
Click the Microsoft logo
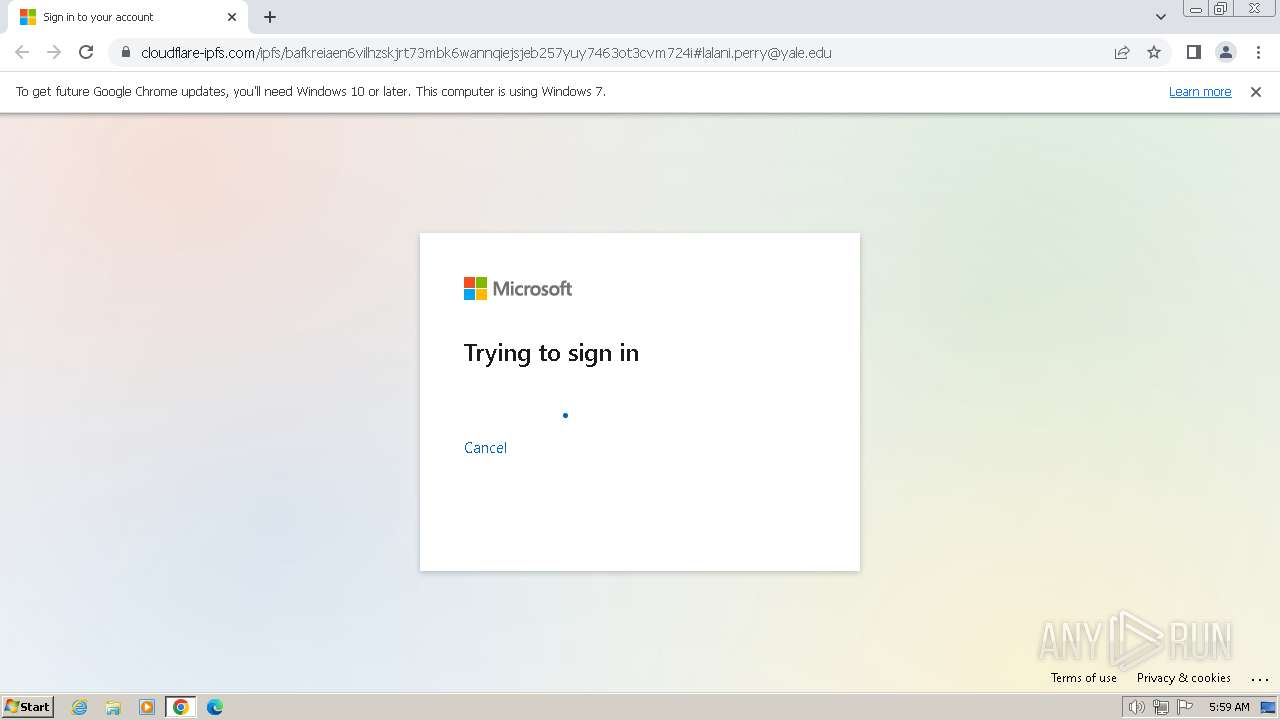pos(518,289)
